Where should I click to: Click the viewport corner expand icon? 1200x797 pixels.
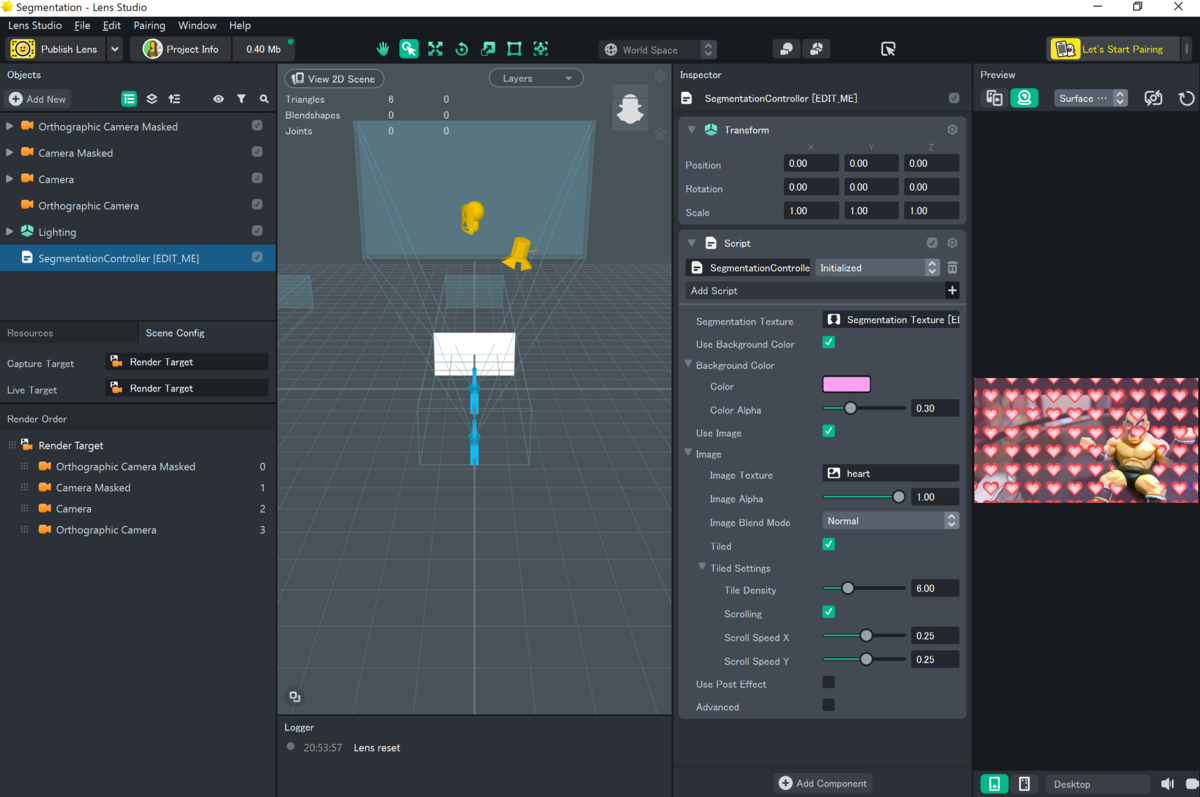pyautogui.click(x=295, y=697)
